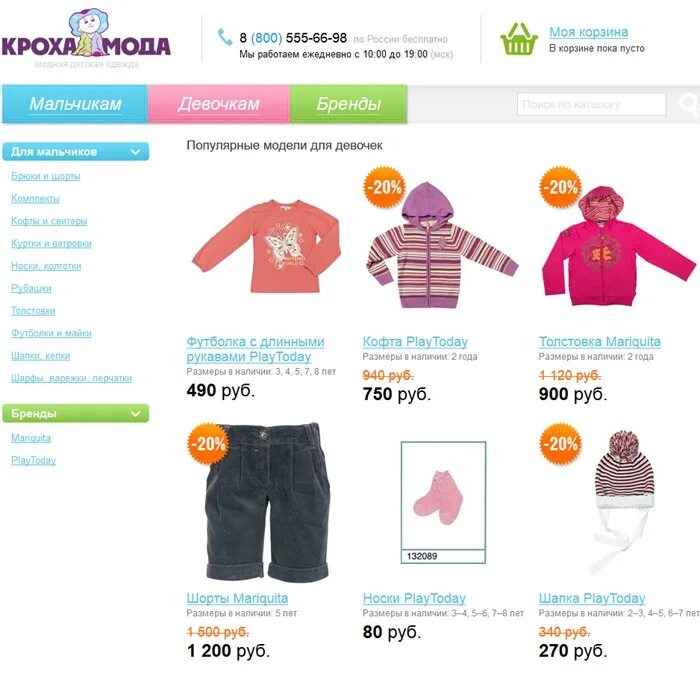The height and width of the screenshot is (674, 700).
Task: Click the green shopping basket icon
Action: click(x=518, y=39)
